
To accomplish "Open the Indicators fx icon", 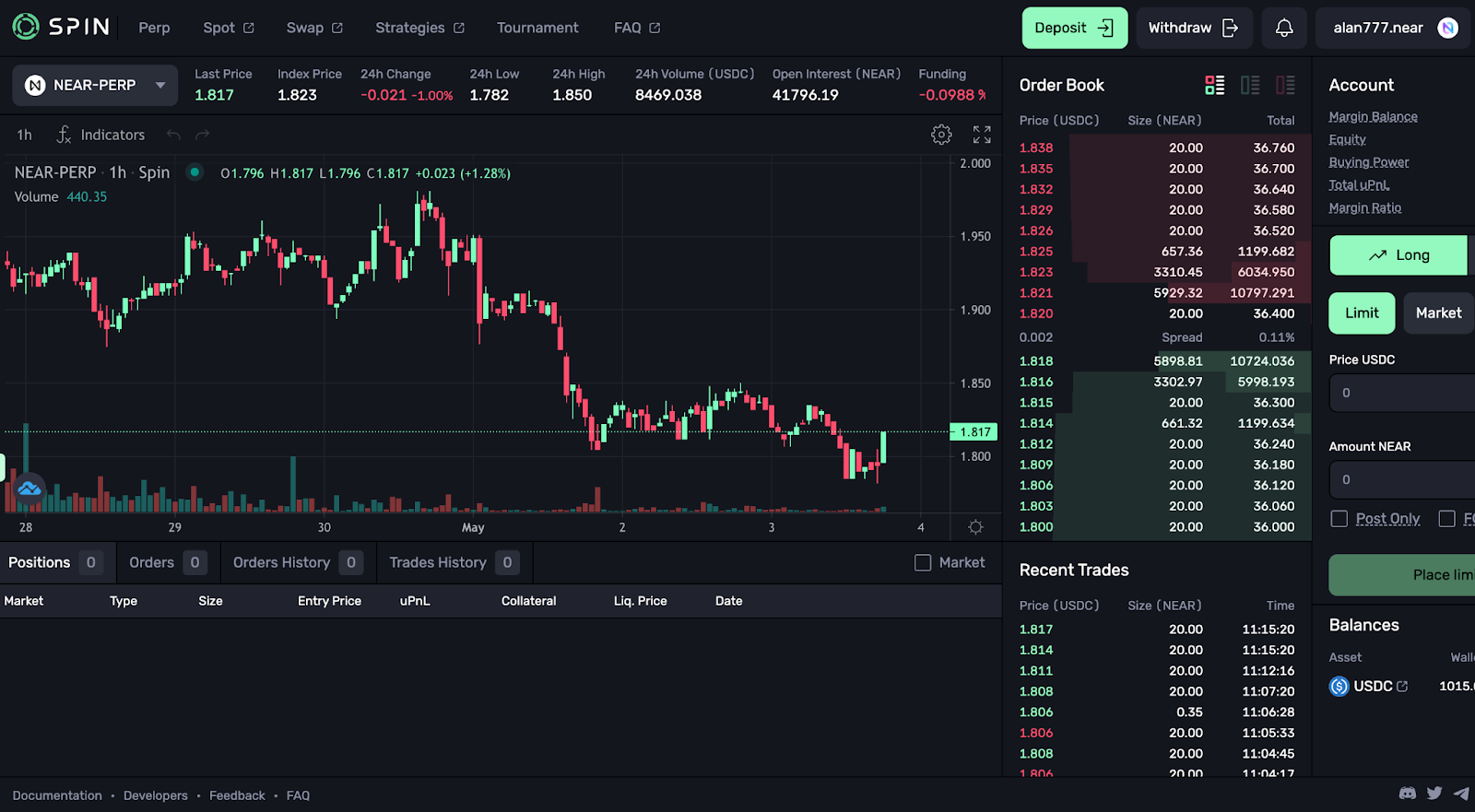I will [x=64, y=135].
